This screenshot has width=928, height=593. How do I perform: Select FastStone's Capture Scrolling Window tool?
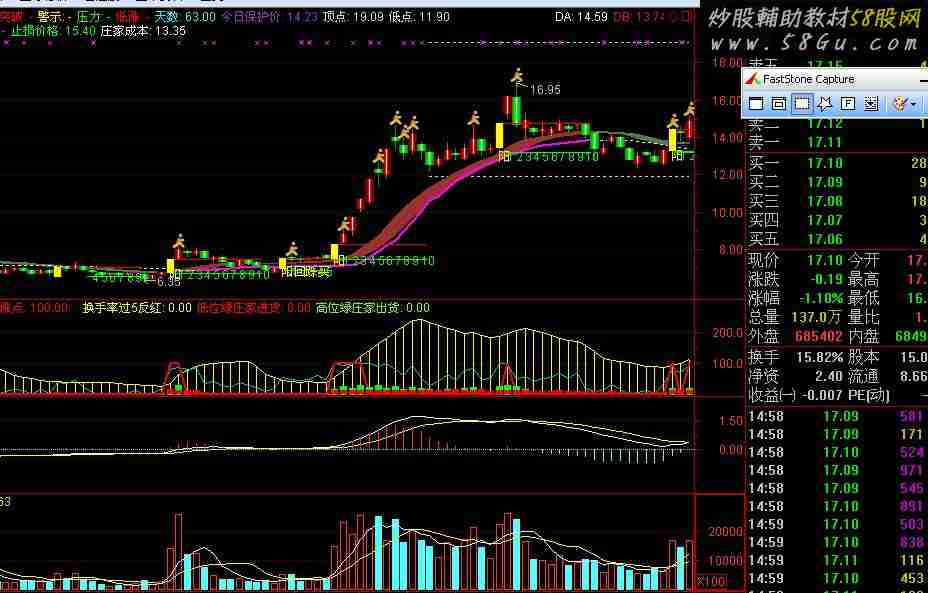coord(871,104)
